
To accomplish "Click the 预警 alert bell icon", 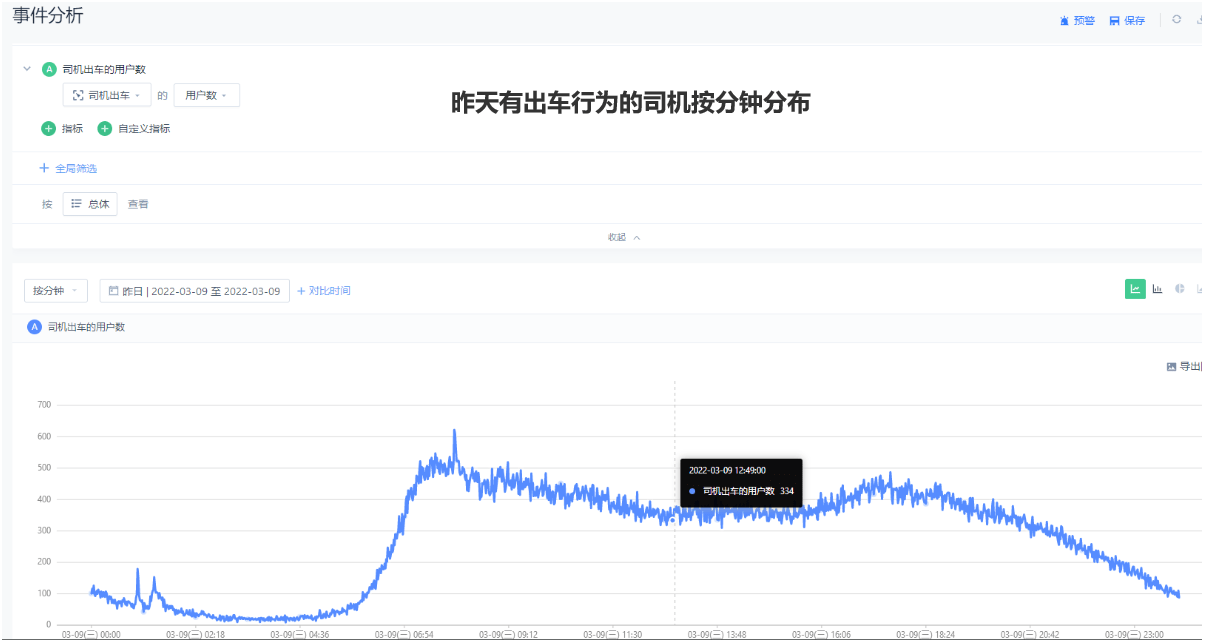I will tap(1065, 21).
